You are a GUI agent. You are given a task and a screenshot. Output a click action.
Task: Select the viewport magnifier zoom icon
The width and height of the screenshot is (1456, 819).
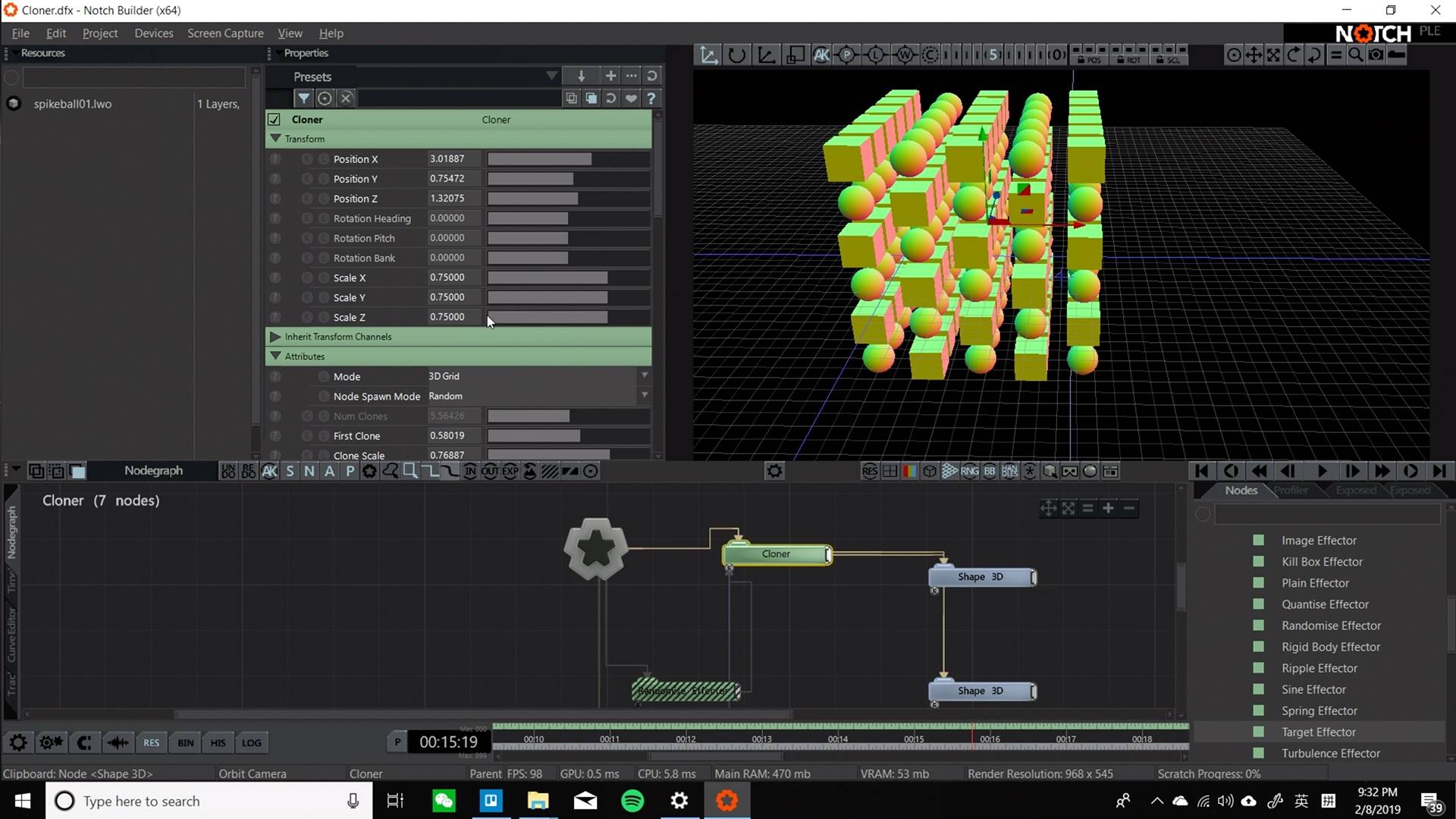[1355, 55]
